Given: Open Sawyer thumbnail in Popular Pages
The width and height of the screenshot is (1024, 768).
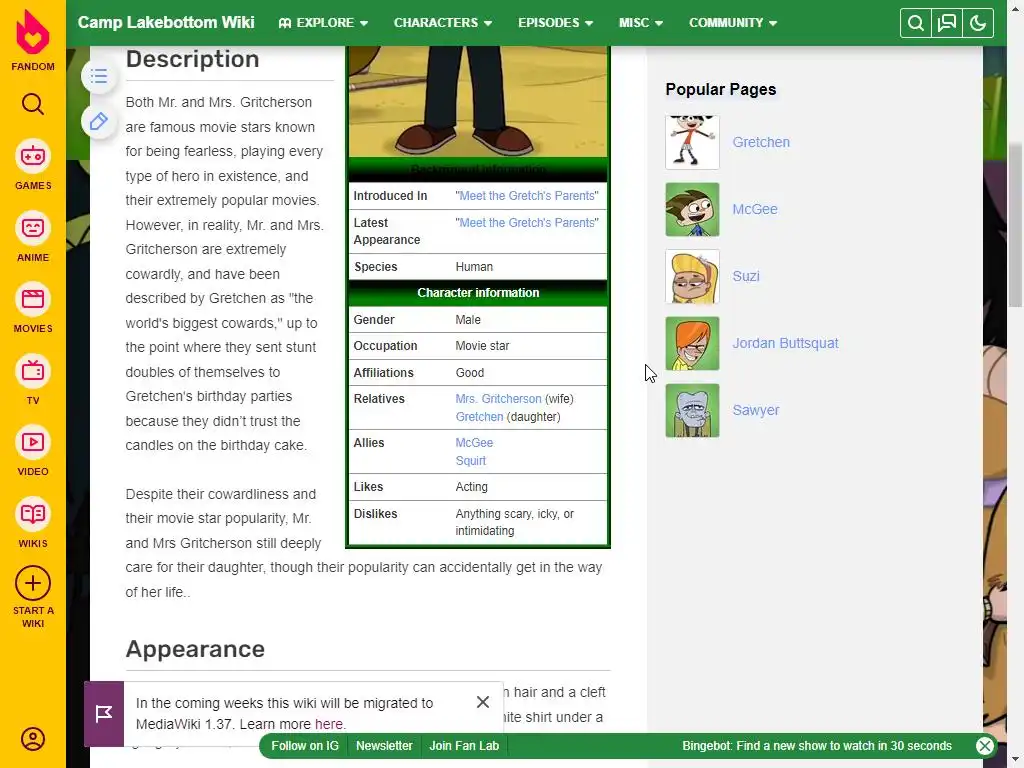Looking at the screenshot, I should pos(692,410).
